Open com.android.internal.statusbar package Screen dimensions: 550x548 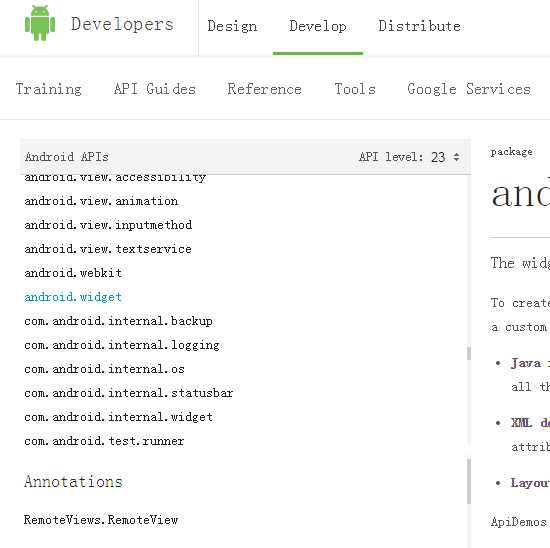[x=129, y=393]
